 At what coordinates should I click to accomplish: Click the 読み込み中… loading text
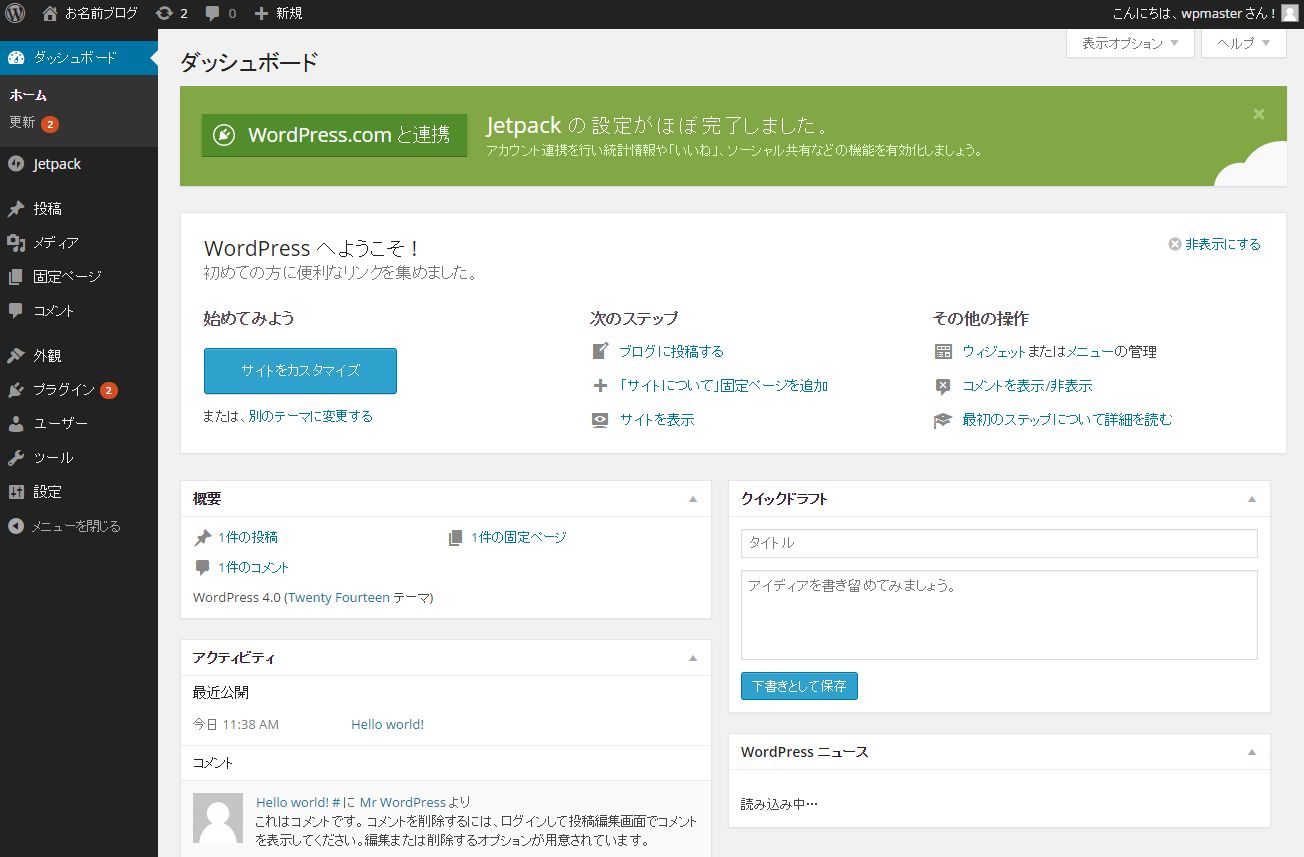click(779, 803)
